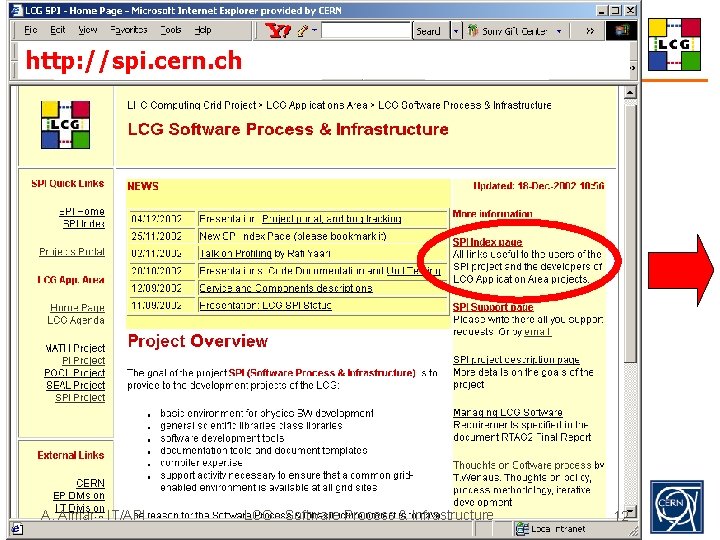Click the LHC Computing Grid Project breadcrumb
Image resolution: width=720 pixels, height=540 pixels.
(191, 105)
